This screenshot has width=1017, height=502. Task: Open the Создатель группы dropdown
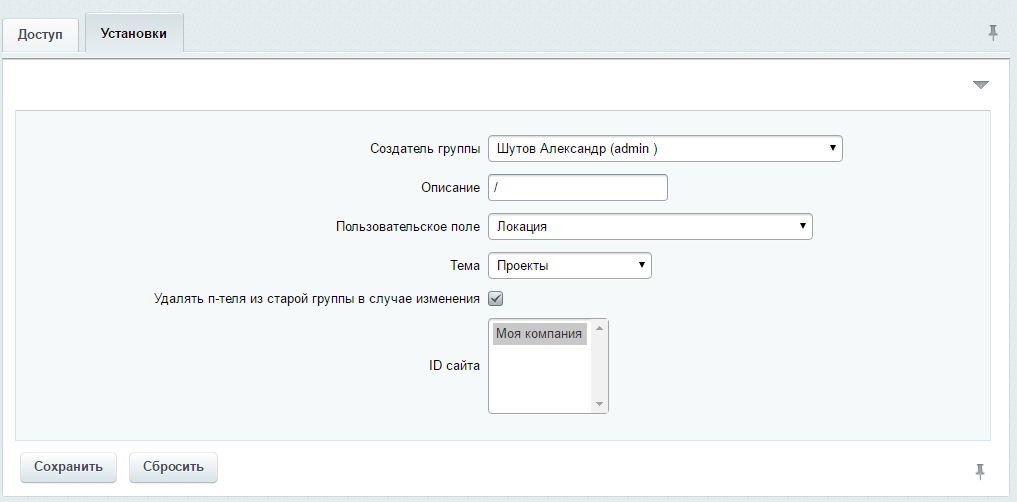(665, 149)
